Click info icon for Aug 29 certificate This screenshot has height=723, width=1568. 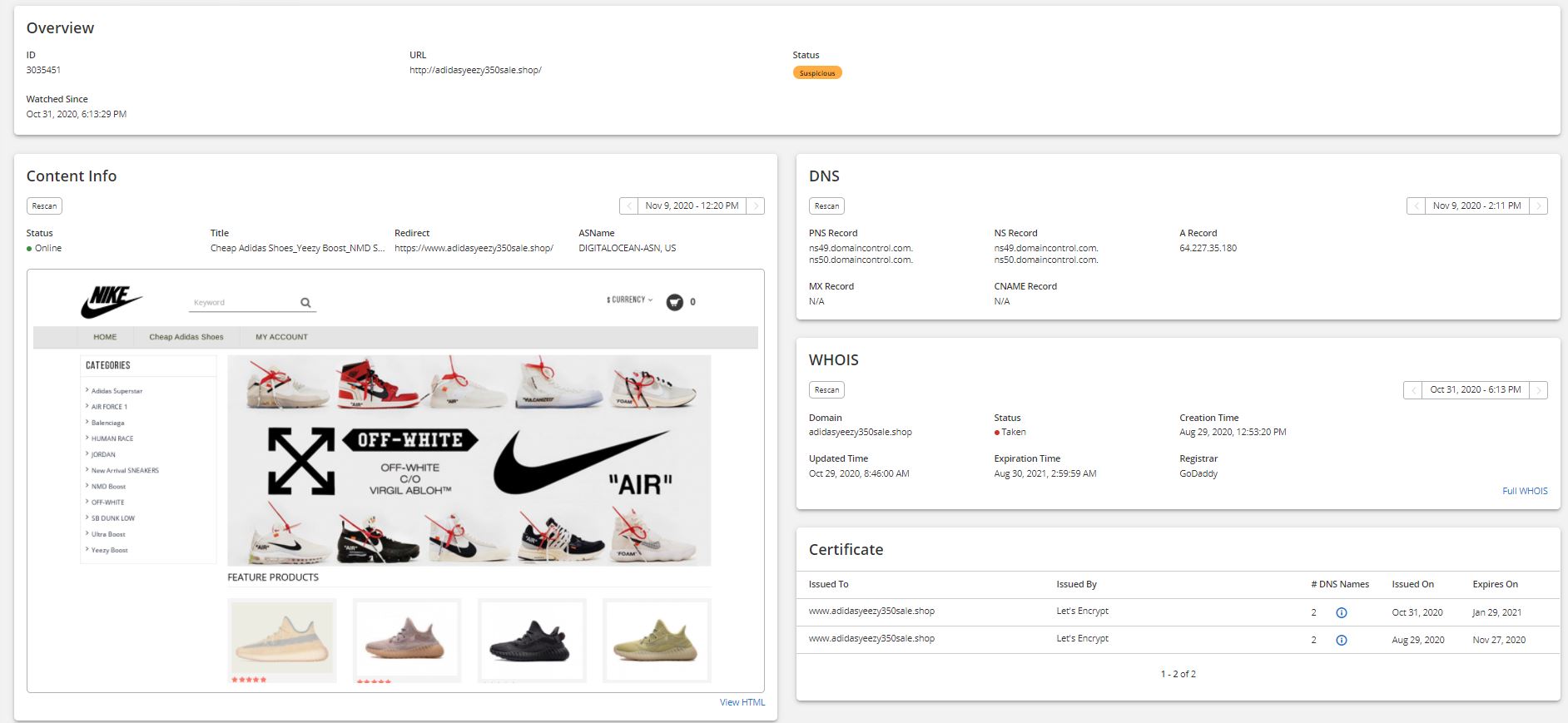pyautogui.click(x=1341, y=640)
